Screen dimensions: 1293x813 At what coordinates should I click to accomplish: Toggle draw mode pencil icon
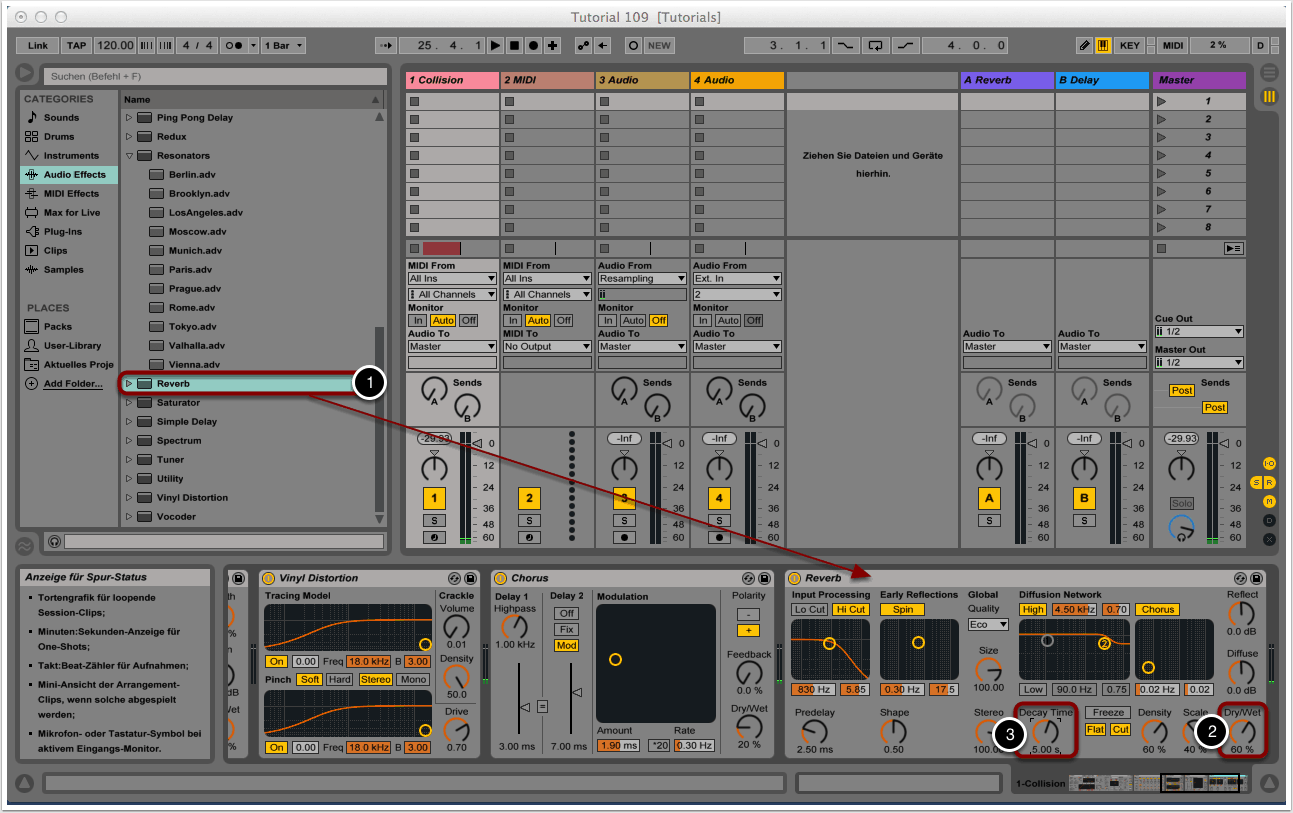pos(1085,46)
